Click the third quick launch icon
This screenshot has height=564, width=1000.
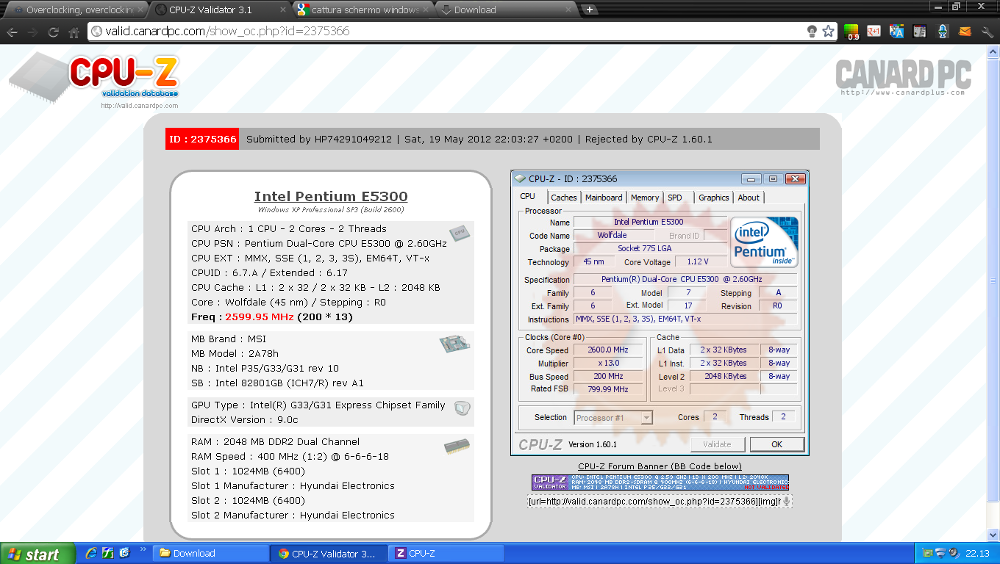pos(124,553)
